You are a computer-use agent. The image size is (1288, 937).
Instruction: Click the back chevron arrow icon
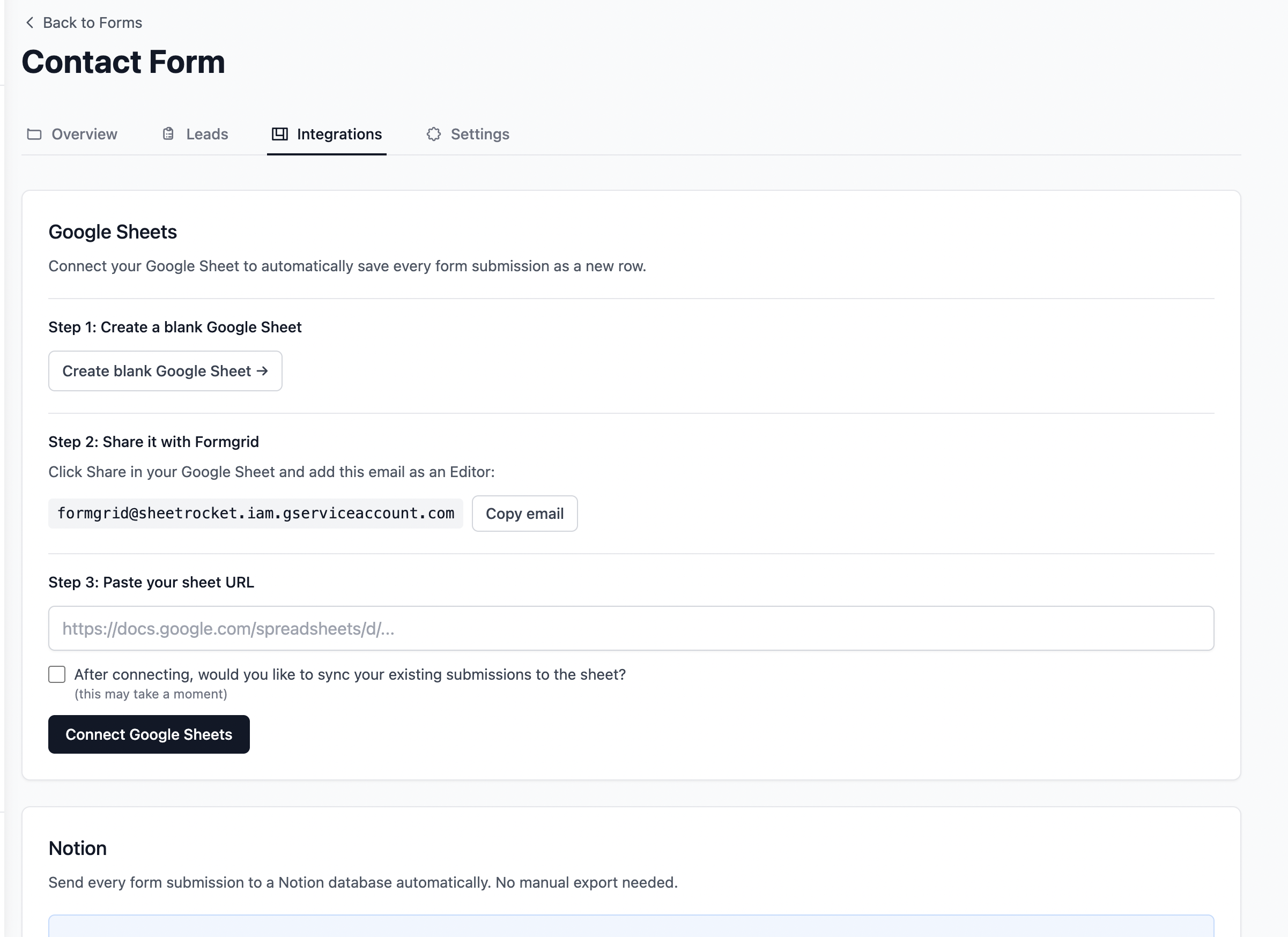click(30, 23)
